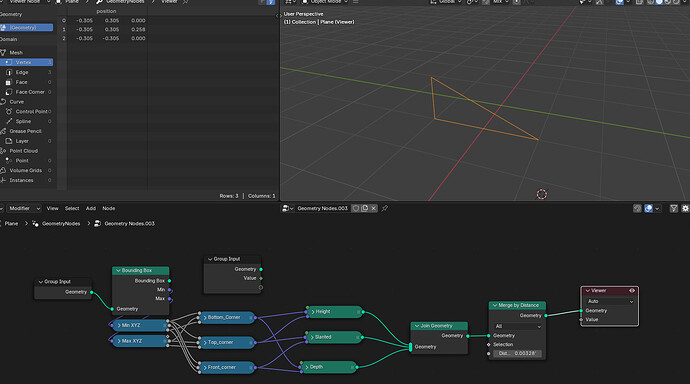Open the overlay options dropdown arrow
The height and width of the screenshot is (384, 690).
(657, 208)
